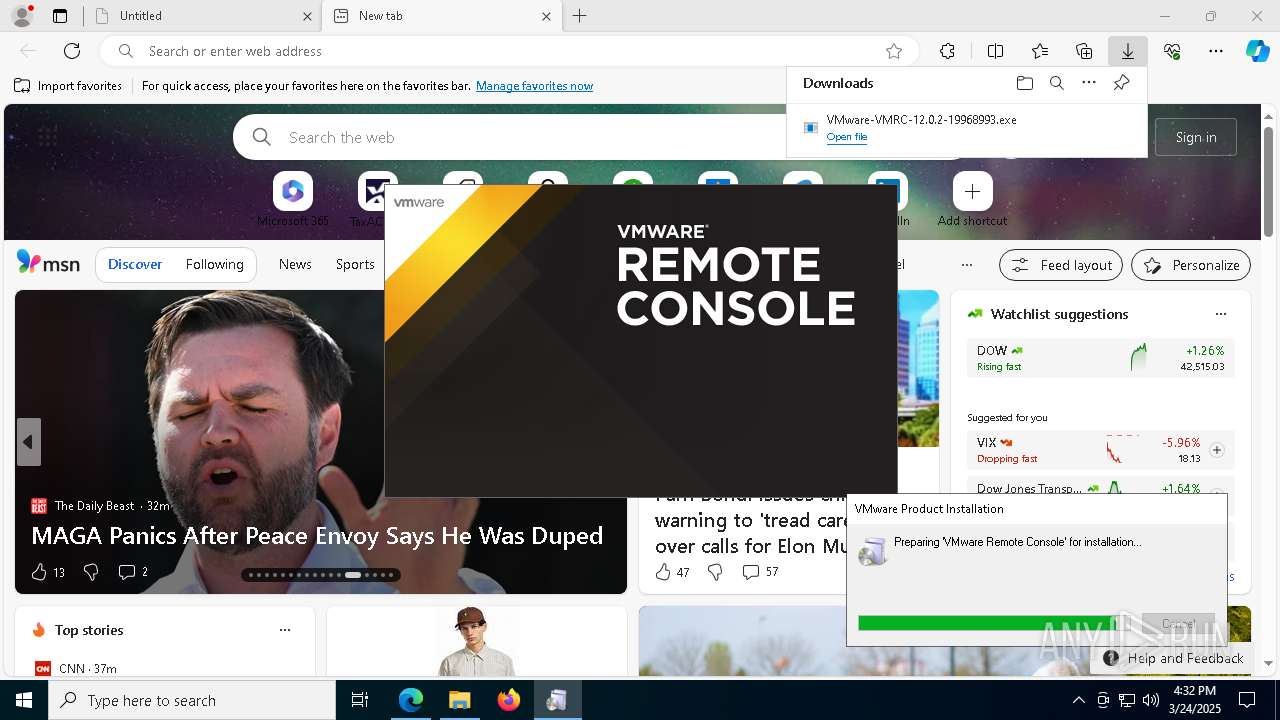Dislike the MAGA Panics article
Image resolution: width=1280 pixels, height=720 pixels.
click(x=91, y=572)
